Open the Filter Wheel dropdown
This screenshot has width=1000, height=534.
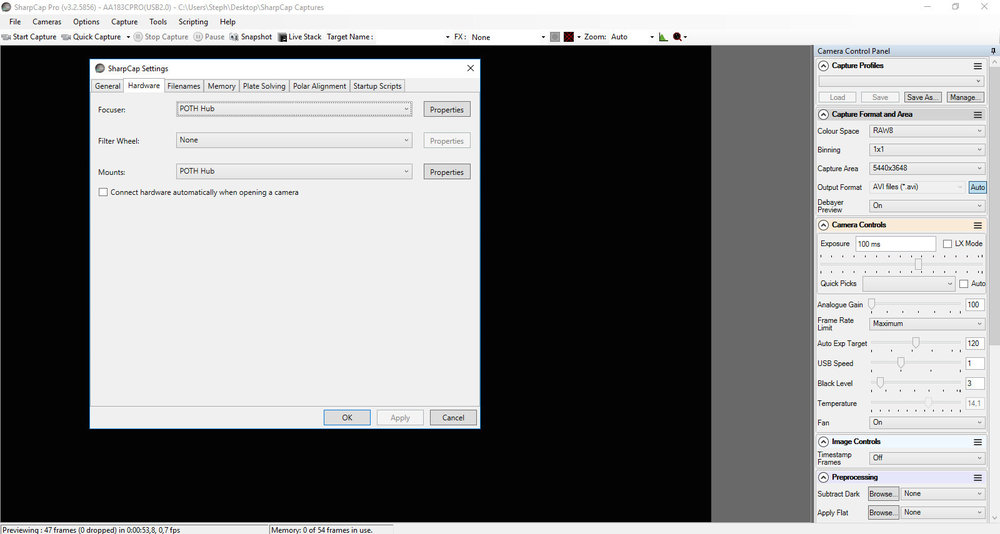[x=294, y=140]
